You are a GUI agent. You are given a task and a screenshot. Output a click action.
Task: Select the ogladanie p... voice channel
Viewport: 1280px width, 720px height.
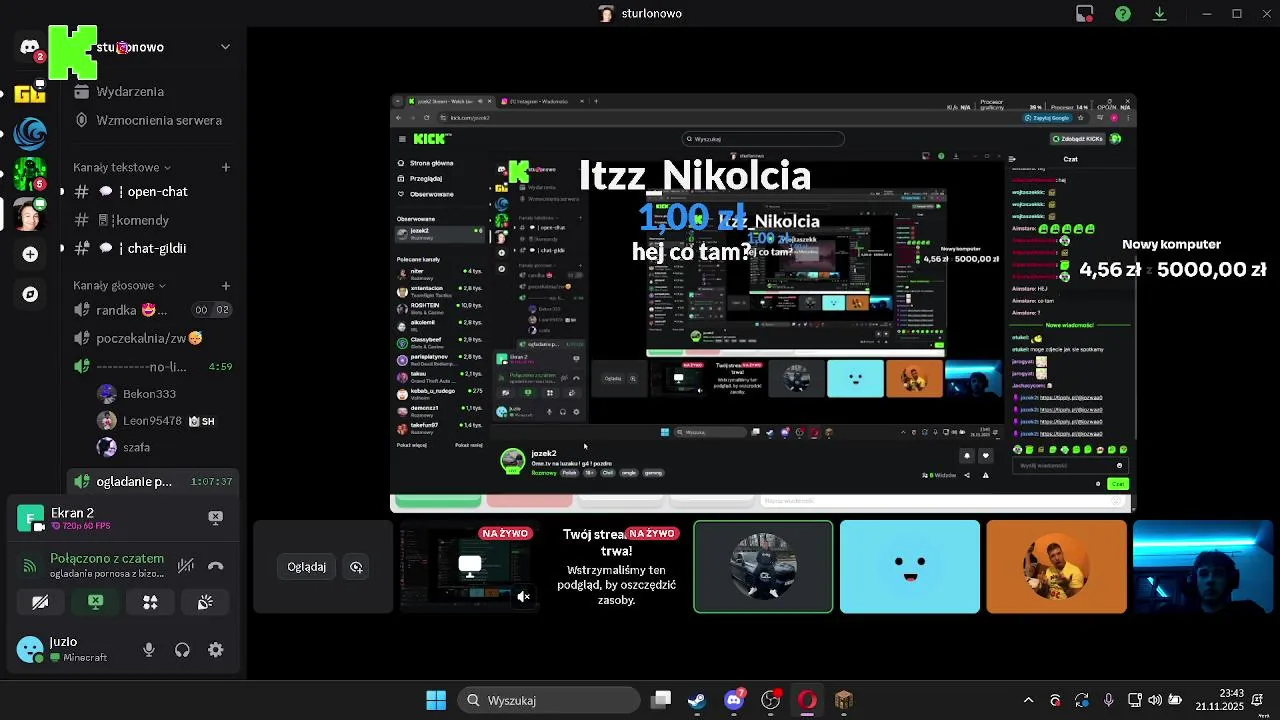click(x=152, y=481)
